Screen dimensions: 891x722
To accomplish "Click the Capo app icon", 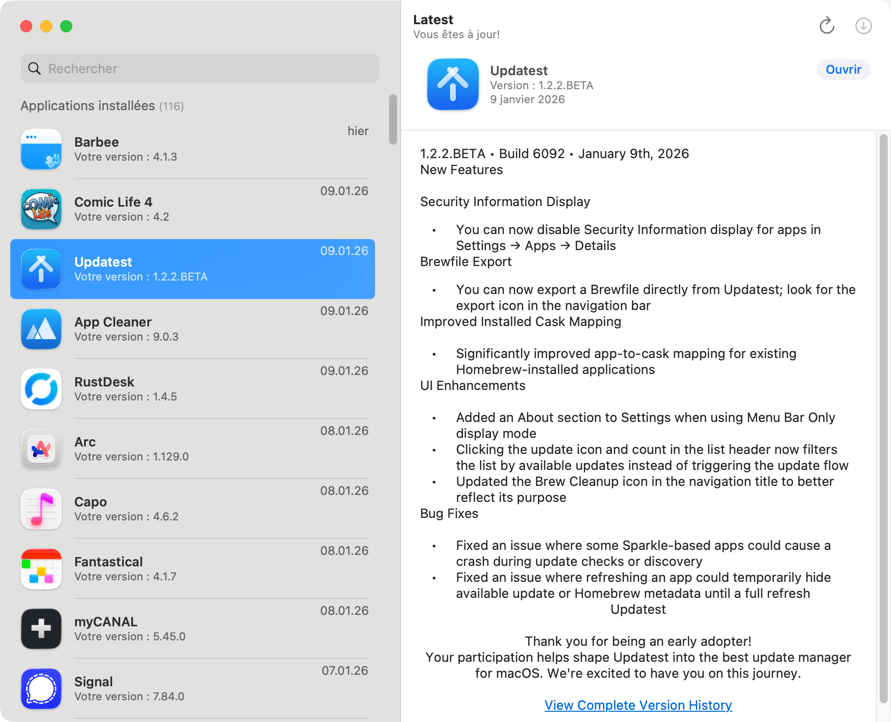I will pyautogui.click(x=40, y=509).
